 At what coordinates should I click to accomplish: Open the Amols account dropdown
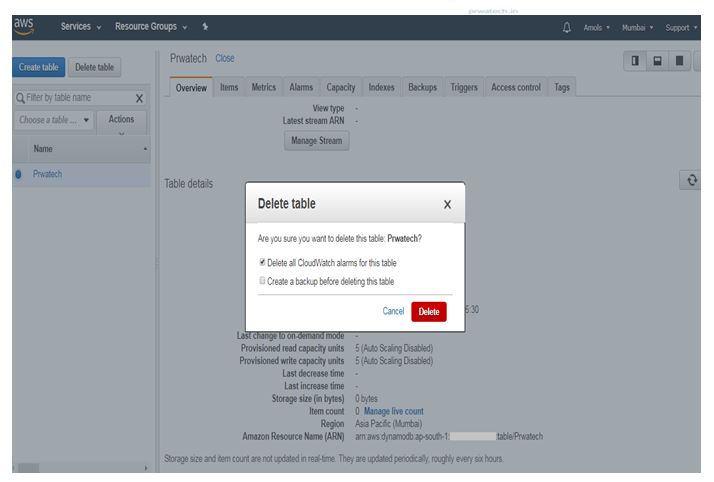[x=597, y=28]
